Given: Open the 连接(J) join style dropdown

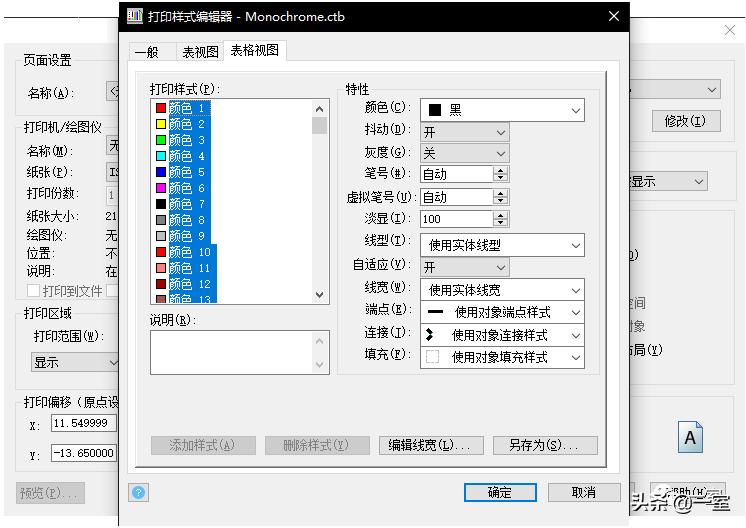Looking at the screenshot, I should coord(502,335).
